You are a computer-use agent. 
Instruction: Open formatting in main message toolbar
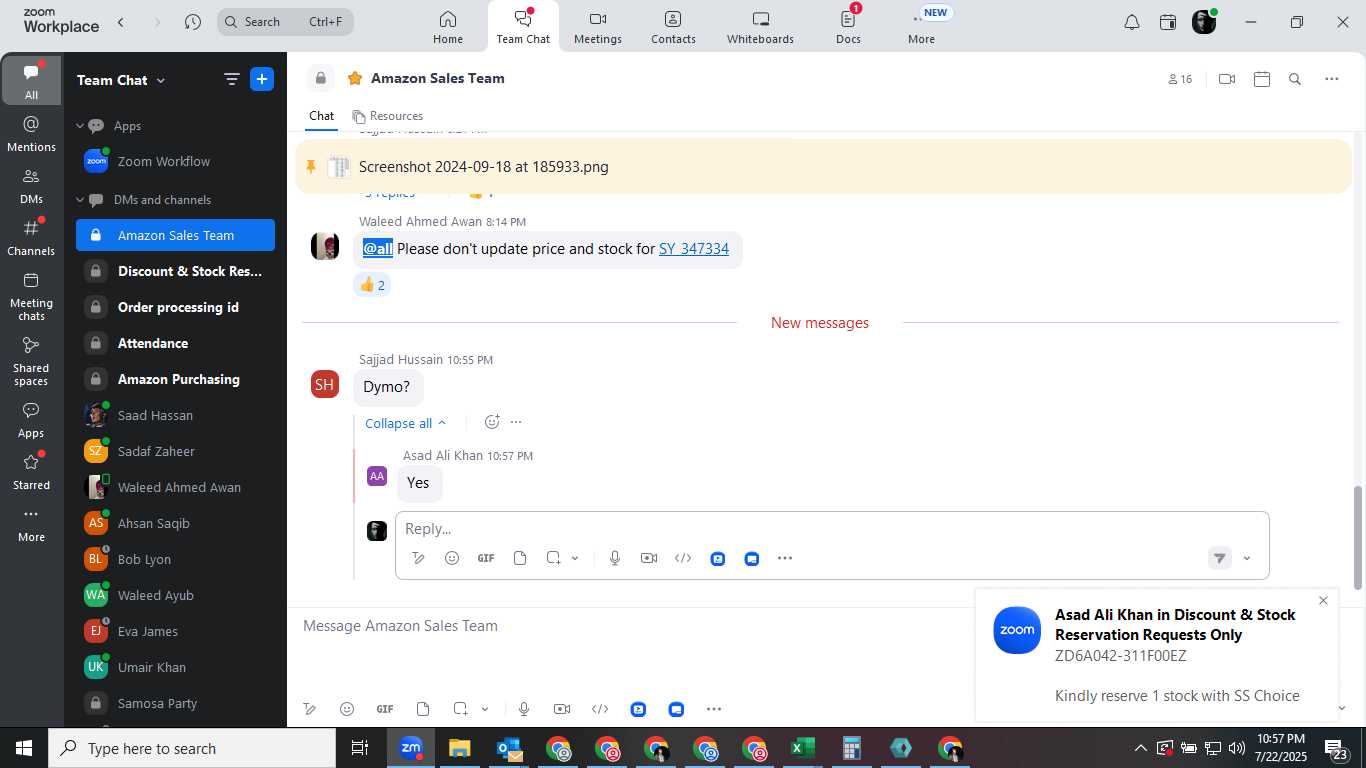tap(310, 709)
